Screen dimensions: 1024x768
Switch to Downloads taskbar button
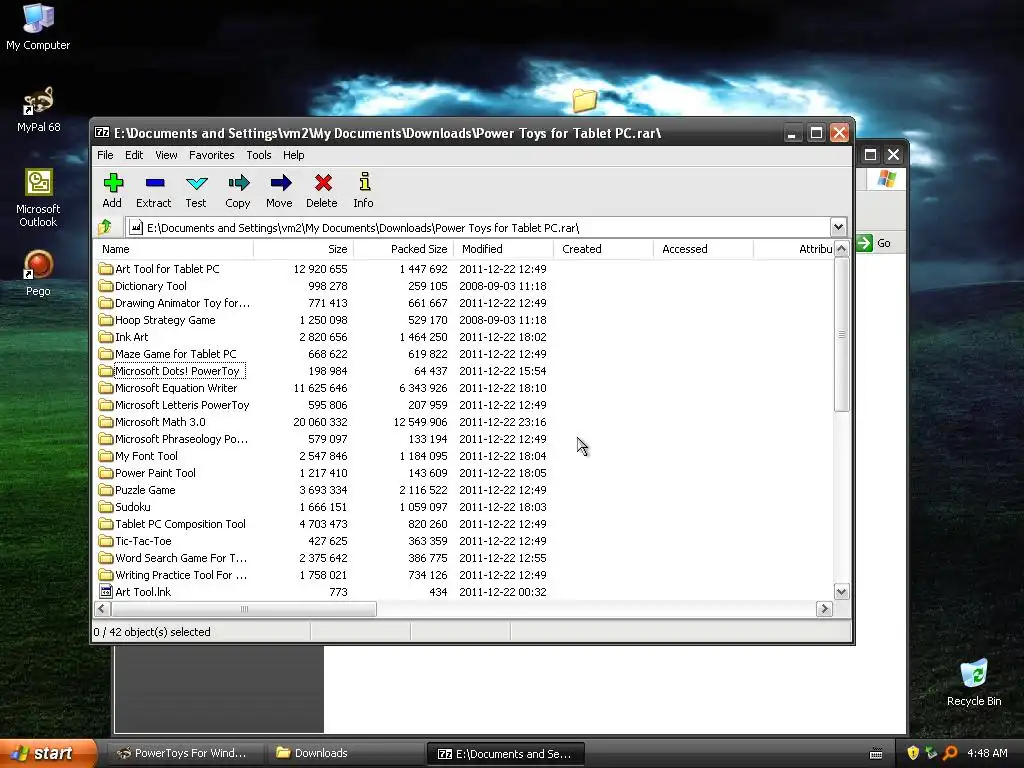pos(345,753)
